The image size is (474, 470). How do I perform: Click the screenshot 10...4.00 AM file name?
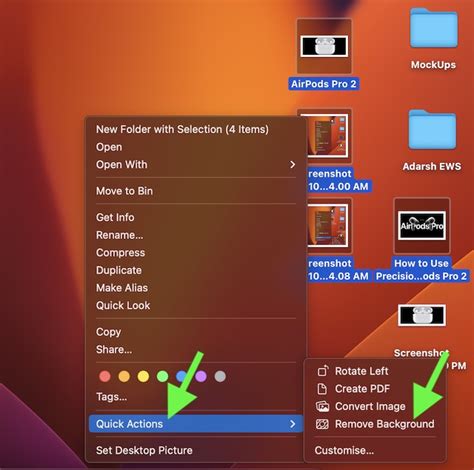[x=338, y=180]
